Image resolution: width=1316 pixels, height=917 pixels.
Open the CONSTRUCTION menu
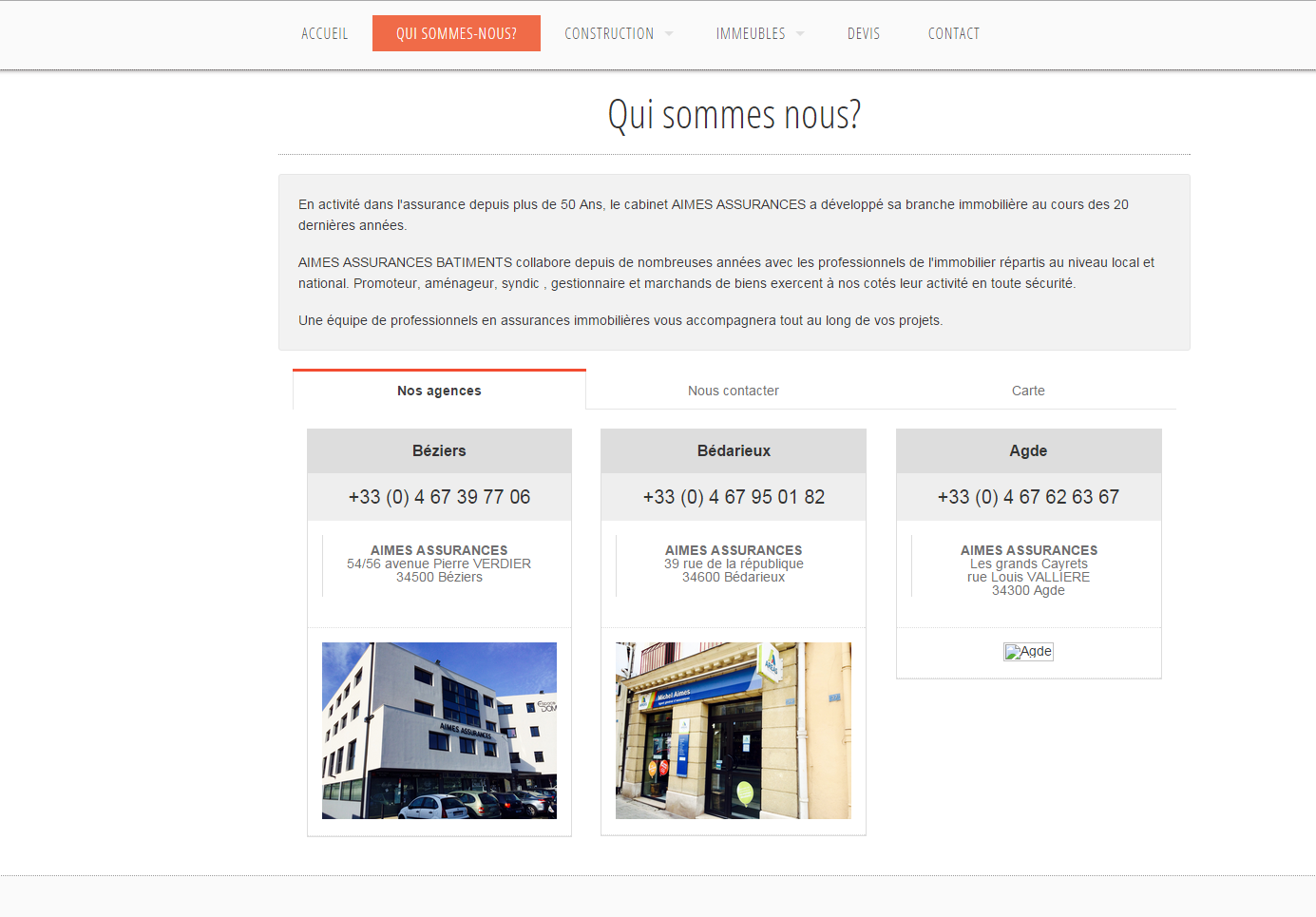click(609, 33)
